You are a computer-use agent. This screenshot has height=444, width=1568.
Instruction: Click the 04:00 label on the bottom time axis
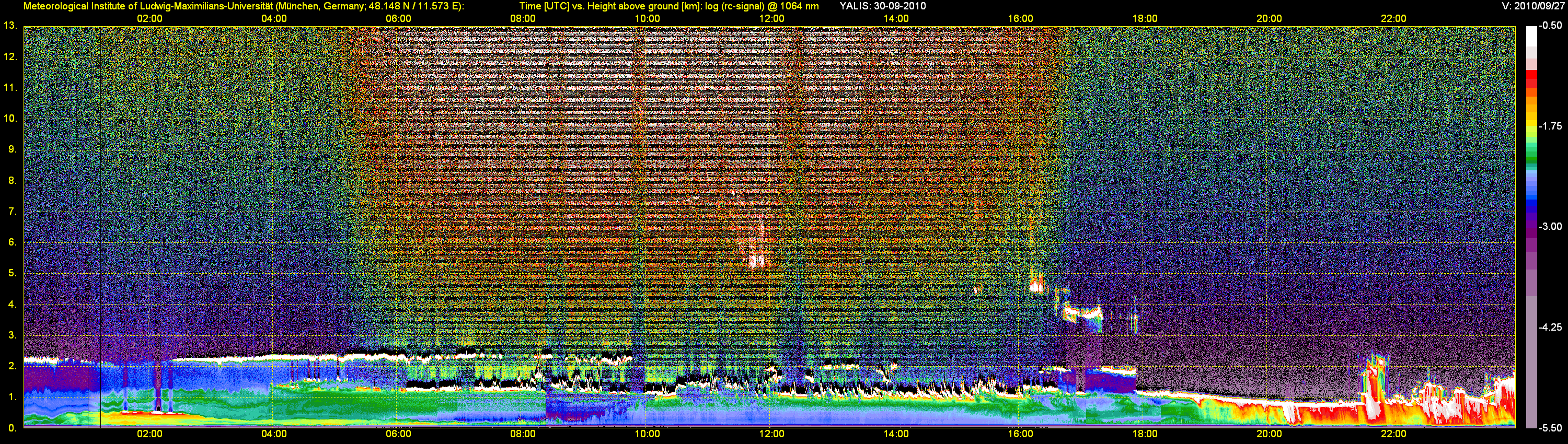point(274,434)
